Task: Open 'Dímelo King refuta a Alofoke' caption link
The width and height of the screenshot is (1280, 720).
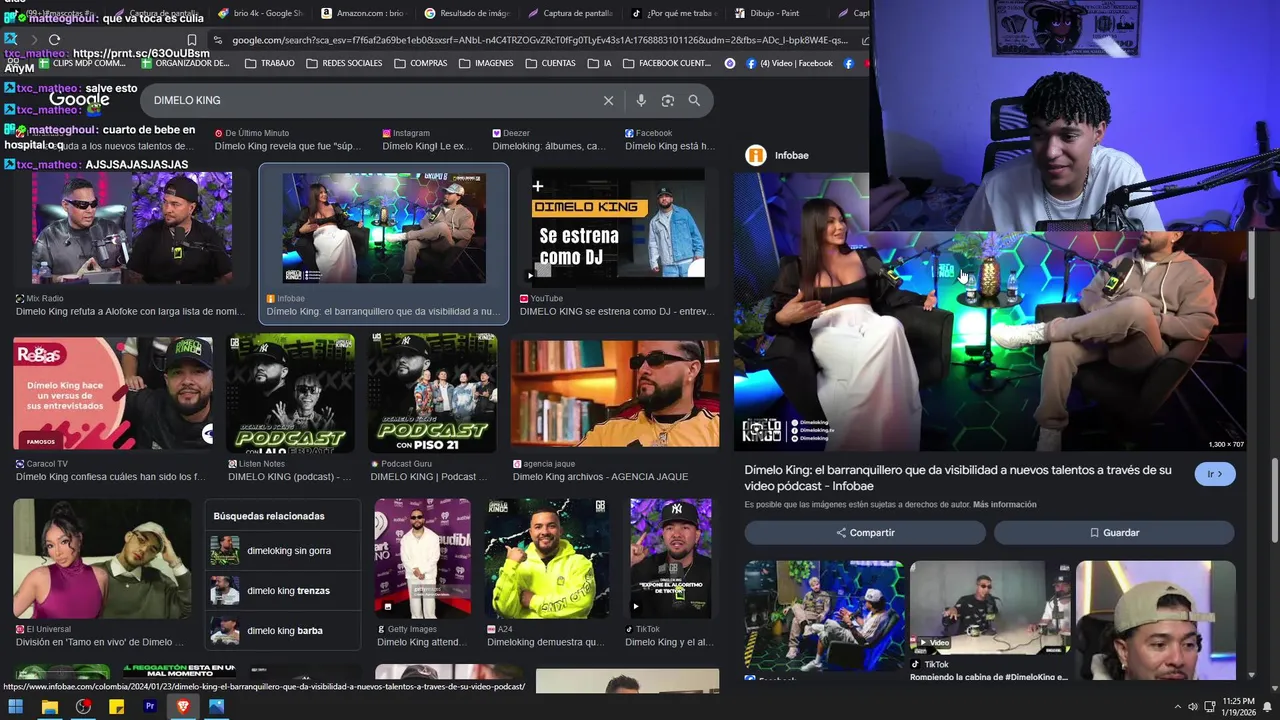Action: (130, 311)
